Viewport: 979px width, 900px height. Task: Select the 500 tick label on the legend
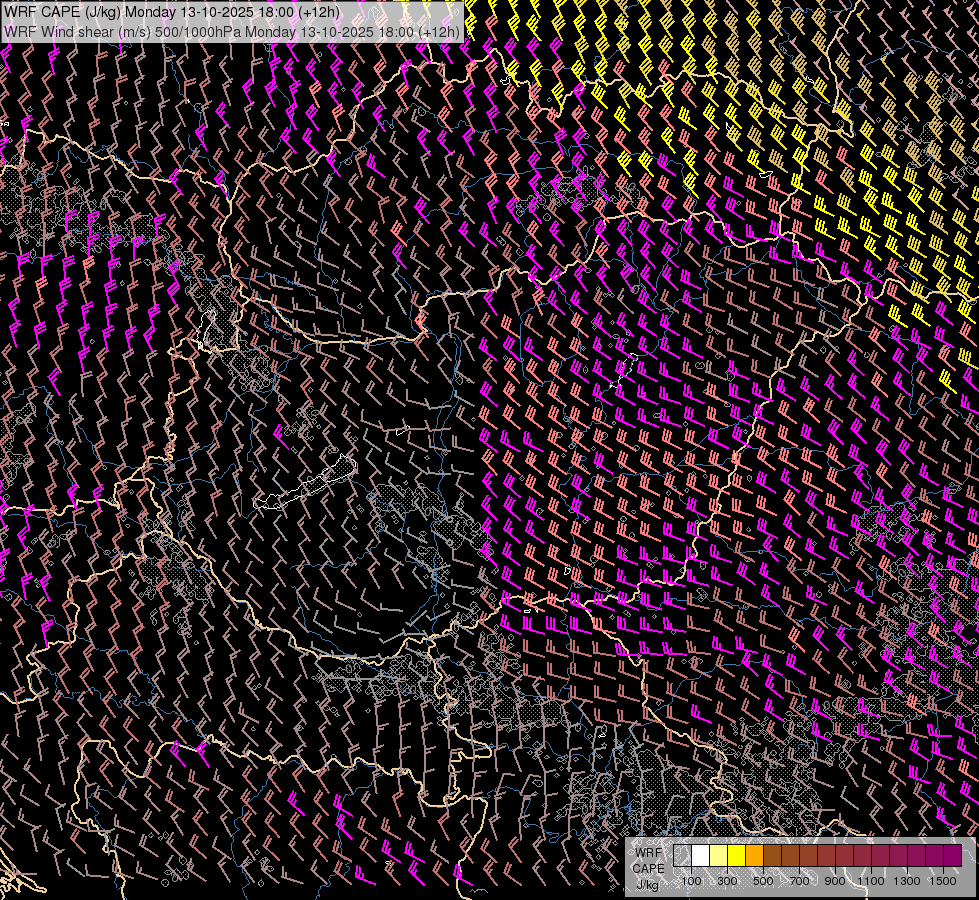(x=763, y=881)
